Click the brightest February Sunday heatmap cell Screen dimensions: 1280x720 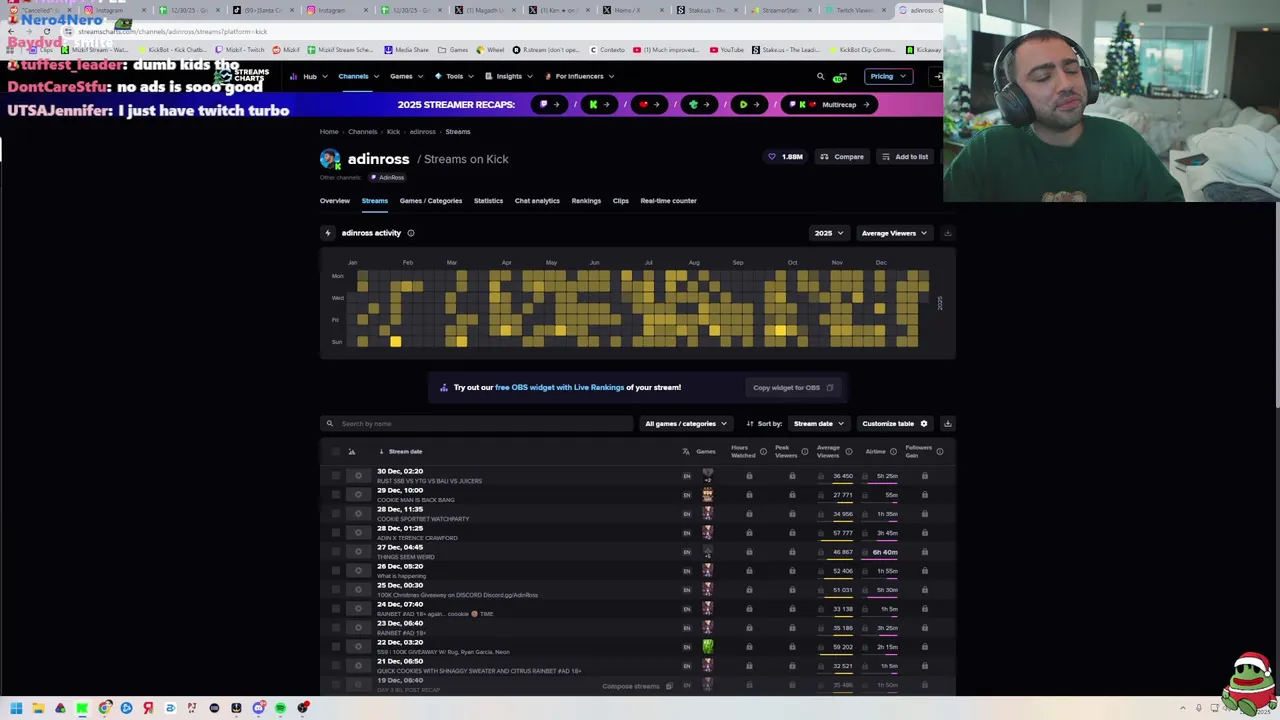(395, 342)
